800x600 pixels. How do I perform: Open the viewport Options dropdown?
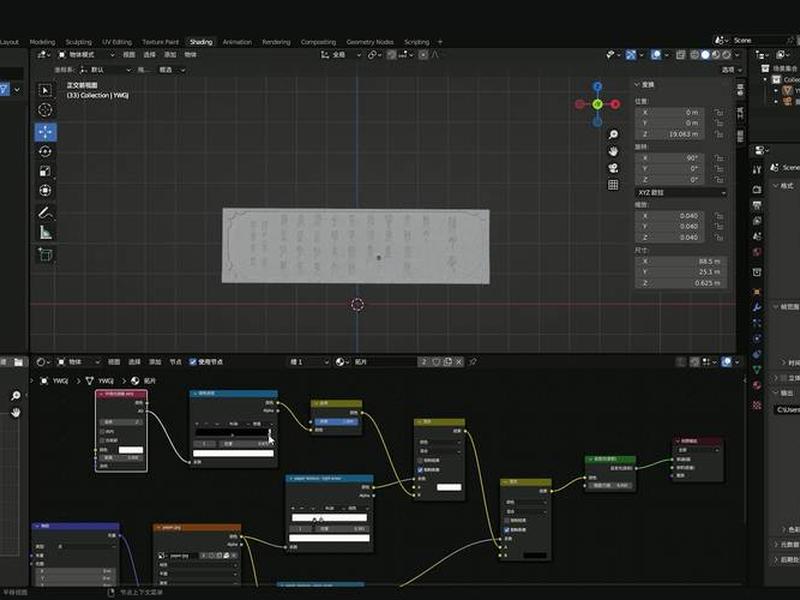732,69
